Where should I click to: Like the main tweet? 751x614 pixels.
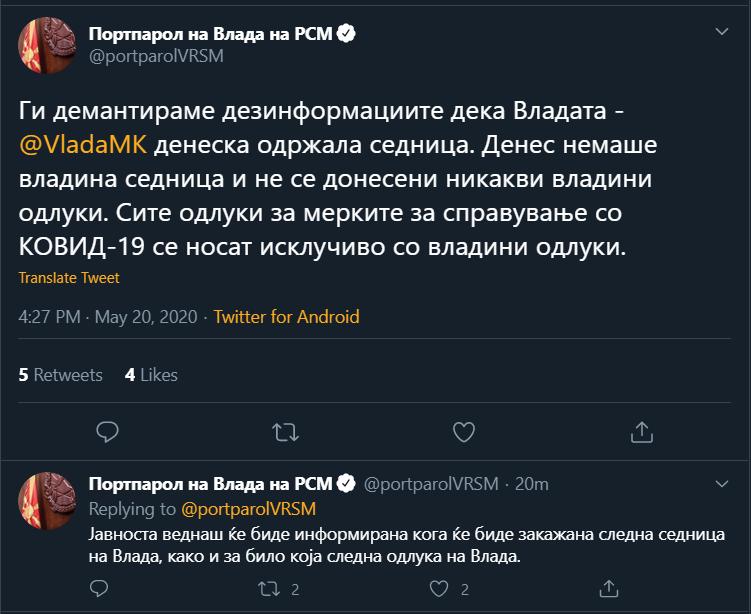point(463,431)
